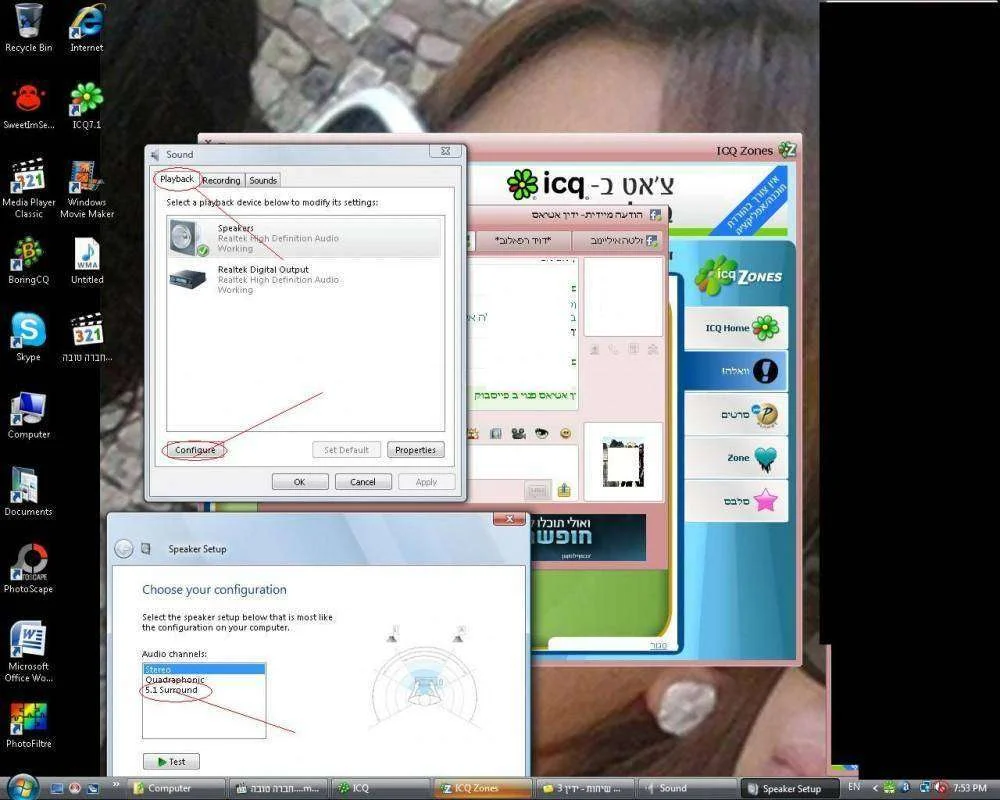The height and width of the screenshot is (800, 1000).
Task: Click the Windows Start orb
Action: tap(24, 787)
